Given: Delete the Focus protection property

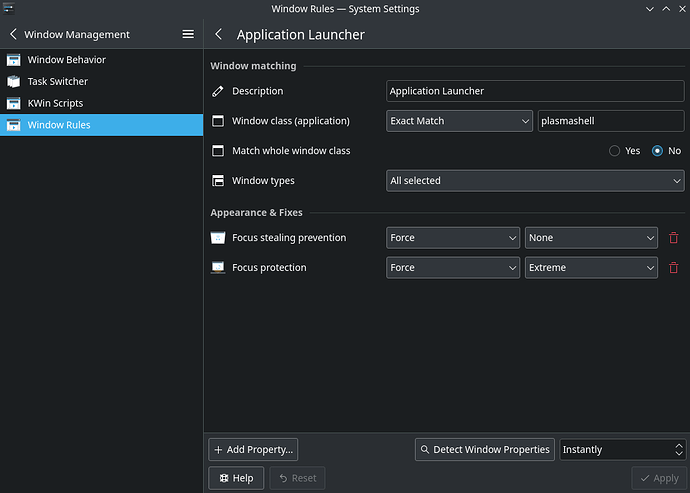Looking at the screenshot, I should pos(673,268).
